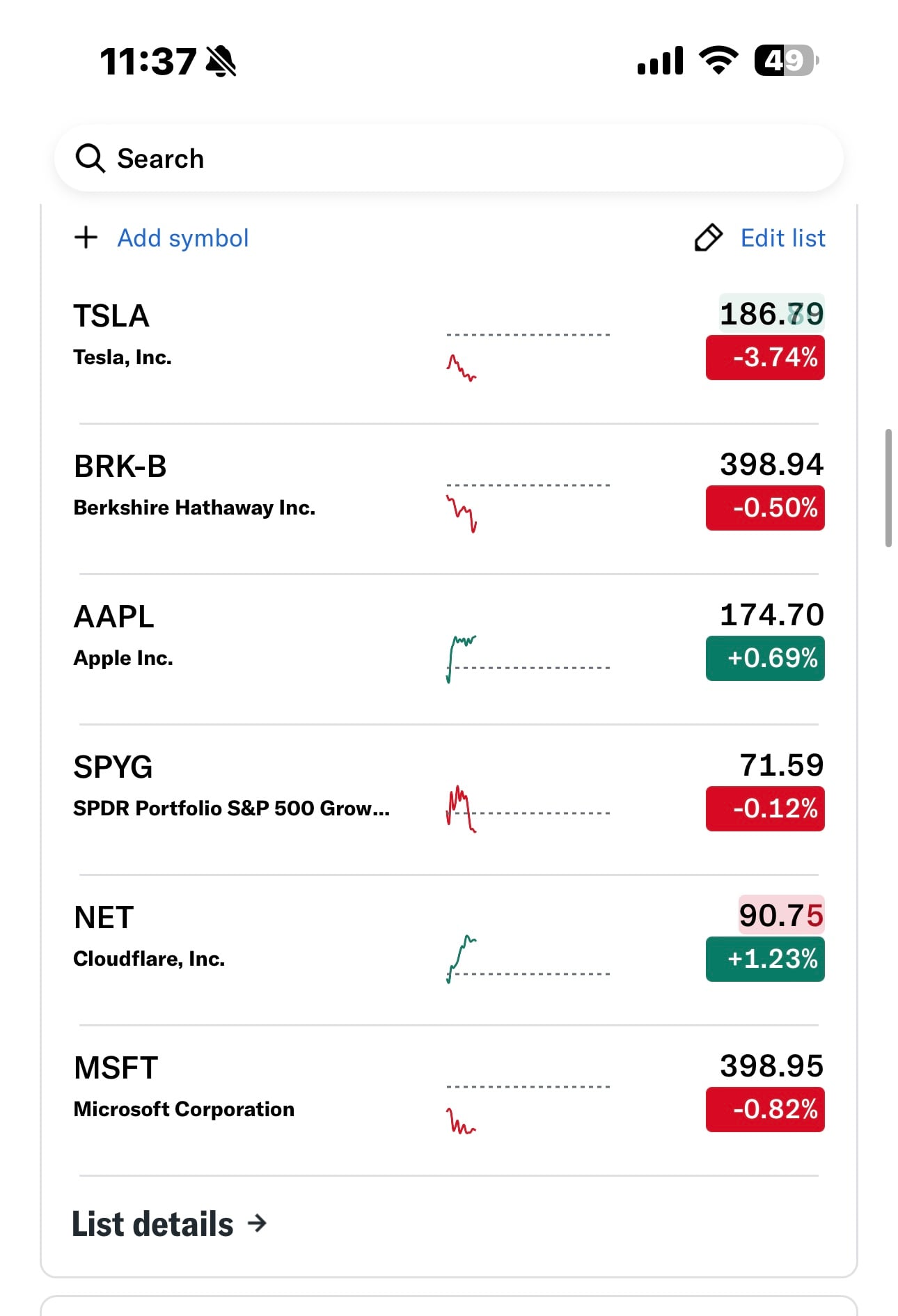Toggle the MSFT -0.82% change badge
Viewport: 898px width, 1316px height.
pos(765,1109)
